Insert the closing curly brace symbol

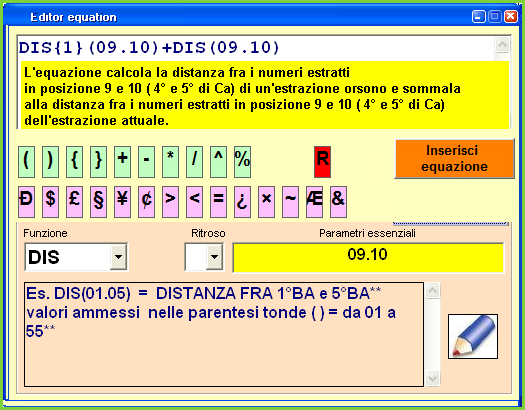pyautogui.click(x=98, y=162)
